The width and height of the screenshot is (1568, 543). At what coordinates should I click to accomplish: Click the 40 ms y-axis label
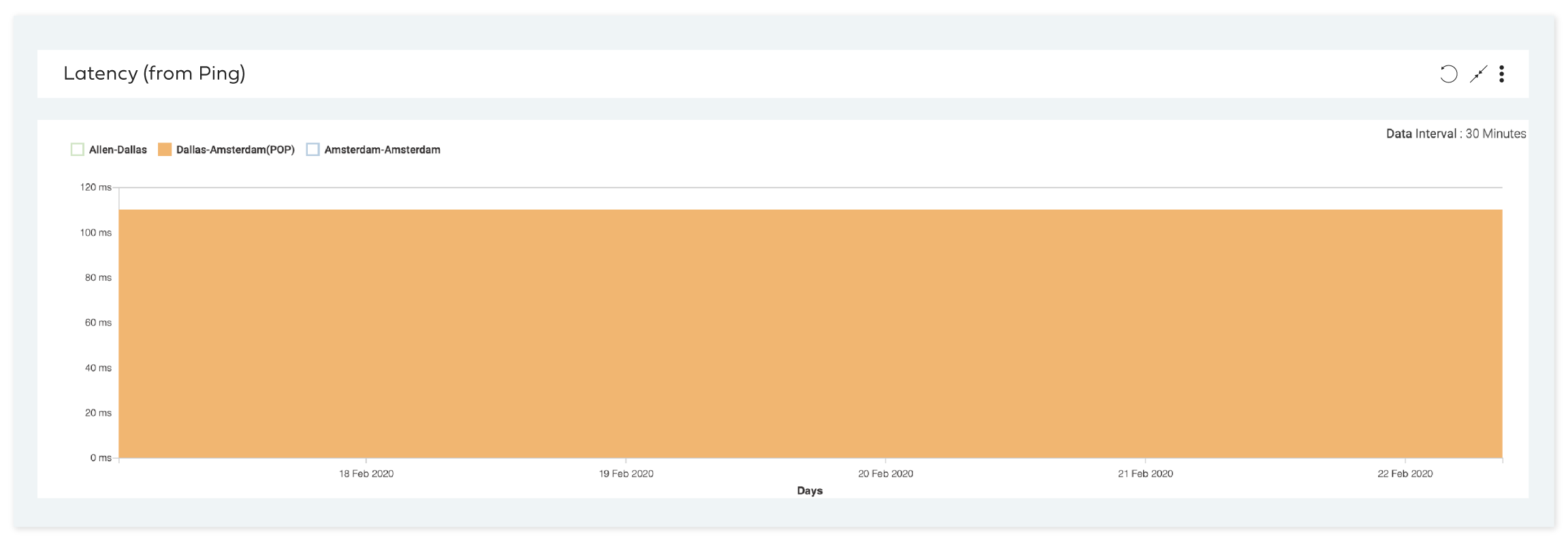(98, 368)
